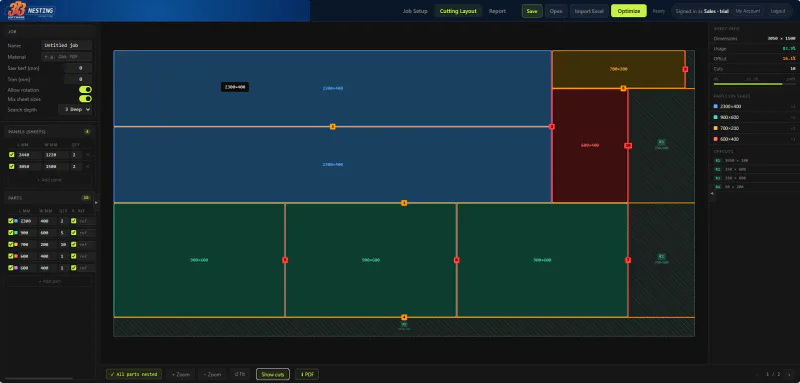The height and width of the screenshot is (383, 800).
Task: Uncheck the 3050 × 1500 panel checkbox
Action: click(12, 166)
